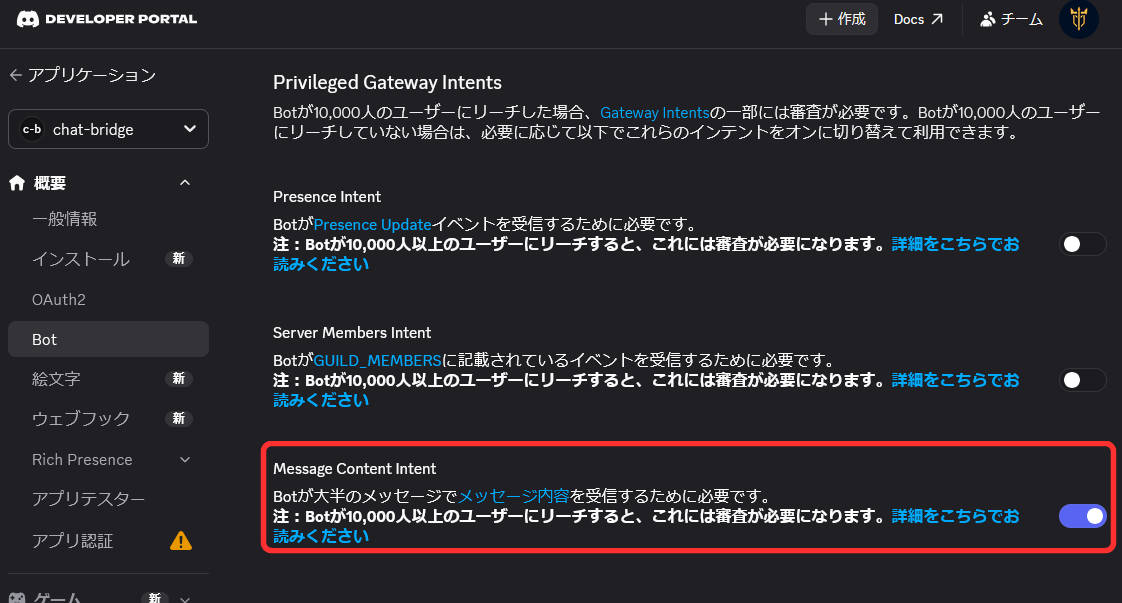This screenshot has height=603, width=1122.
Task: Click the チーム button in header
Action: tap(1011, 19)
